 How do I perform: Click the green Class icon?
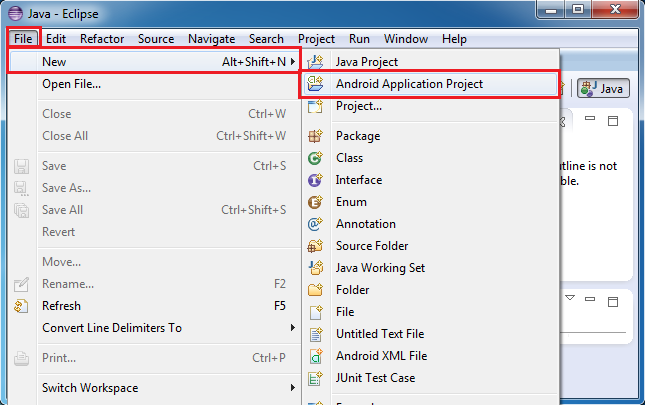pyautogui.click(x=316, y=158)
